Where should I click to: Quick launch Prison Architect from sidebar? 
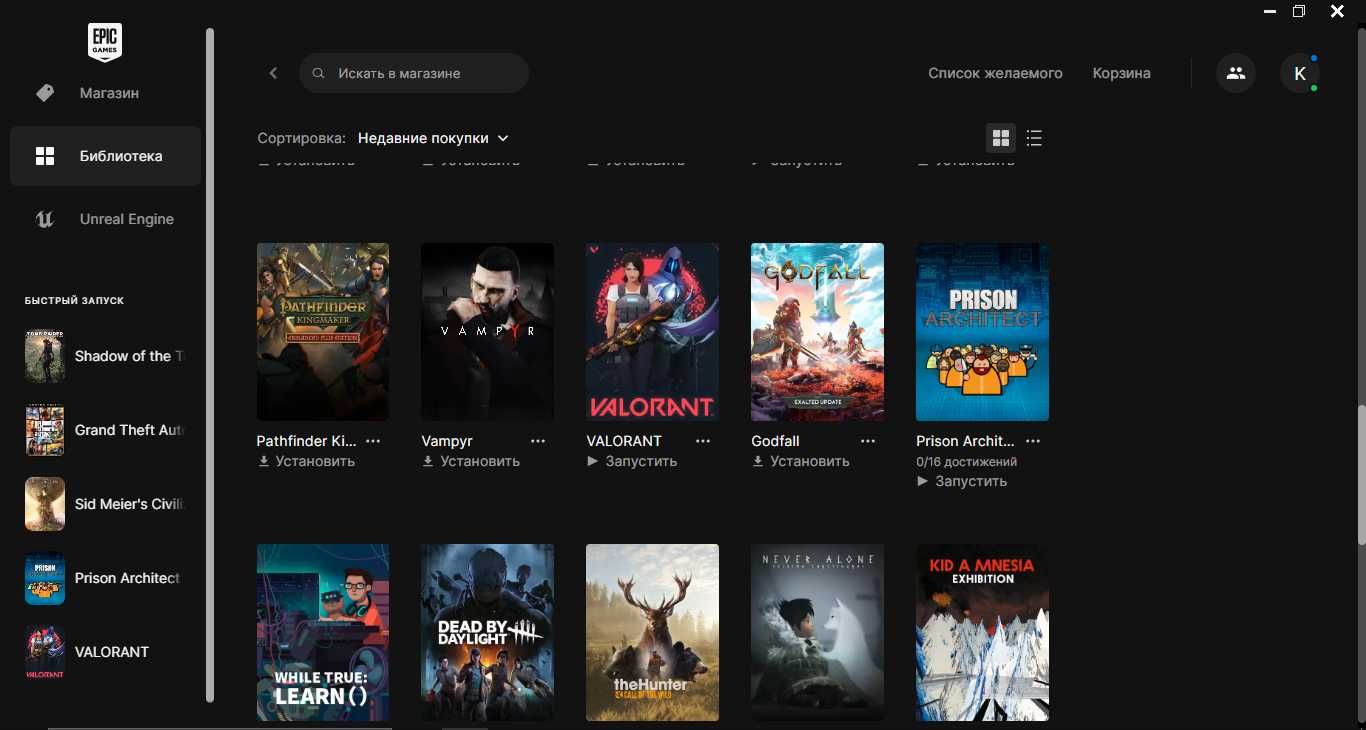point(105,578)
